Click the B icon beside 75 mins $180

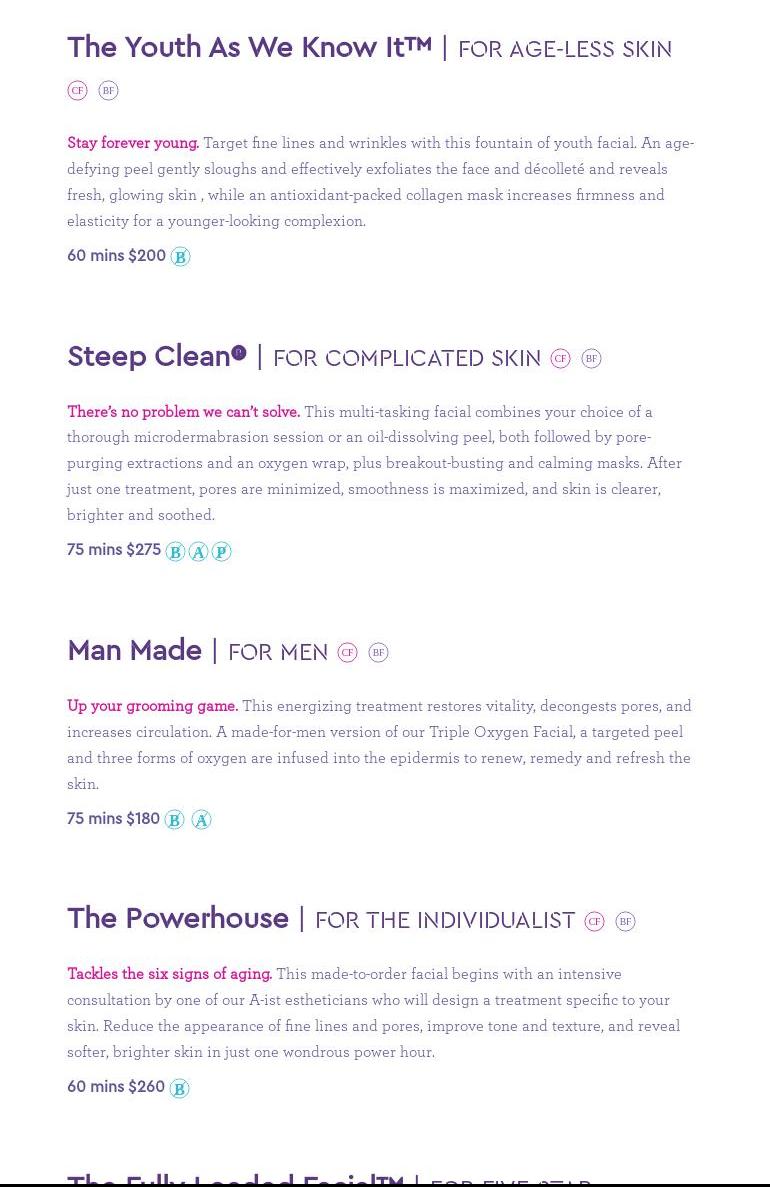pyautogui.click(x=174, y=820)
